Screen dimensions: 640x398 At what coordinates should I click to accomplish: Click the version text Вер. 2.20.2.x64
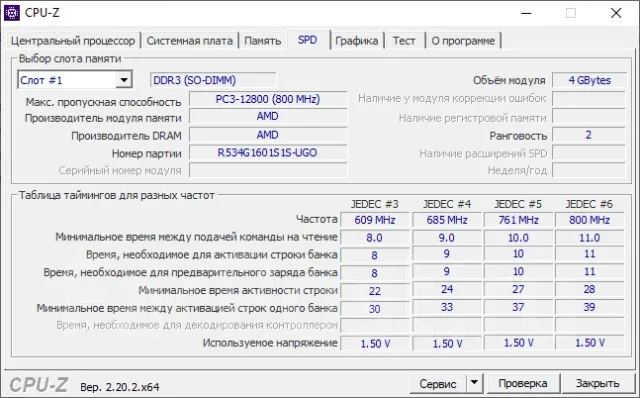click(x=120, y=387)
